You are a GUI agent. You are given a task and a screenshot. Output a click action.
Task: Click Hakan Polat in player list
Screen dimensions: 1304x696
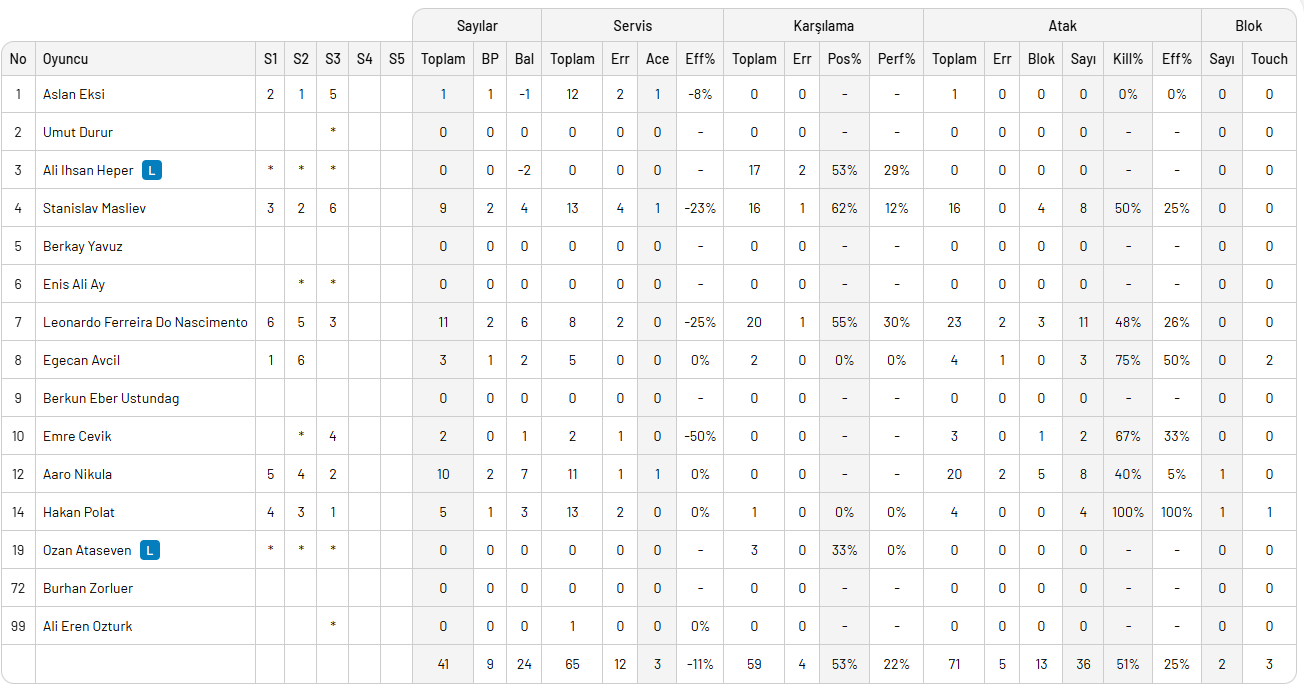coord(78,512)
